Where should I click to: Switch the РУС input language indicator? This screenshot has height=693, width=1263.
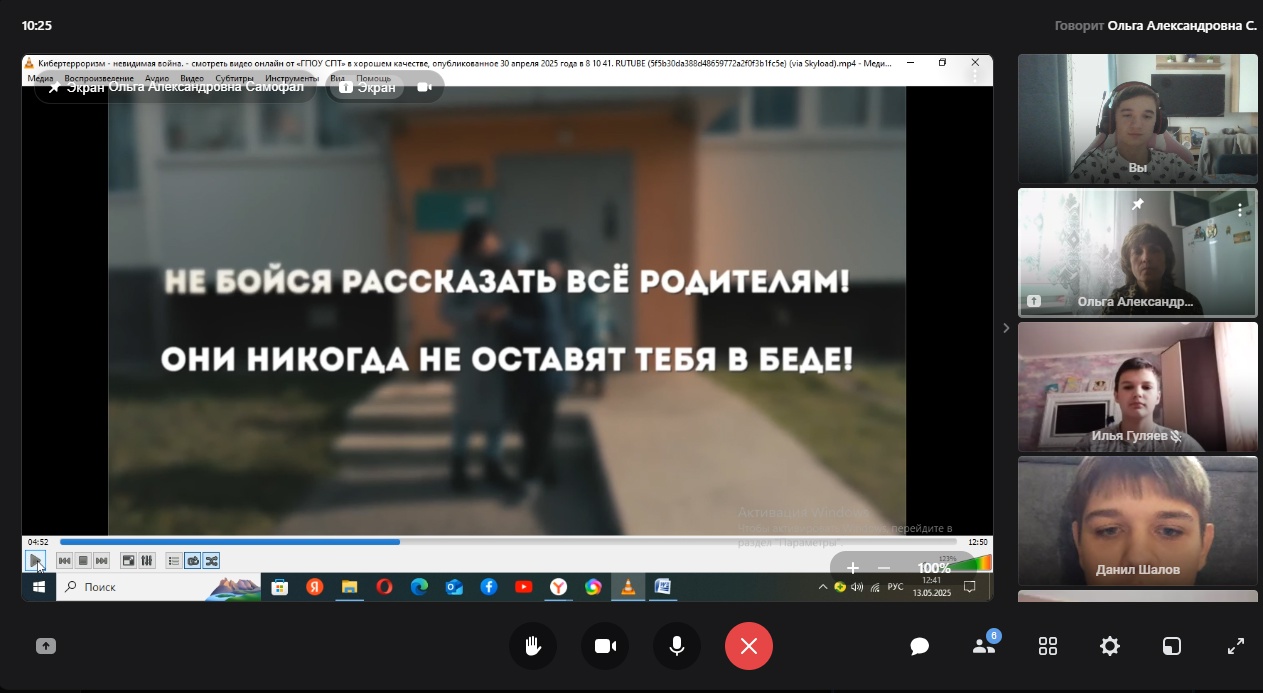pyautogui.click(x=895, y=587)
